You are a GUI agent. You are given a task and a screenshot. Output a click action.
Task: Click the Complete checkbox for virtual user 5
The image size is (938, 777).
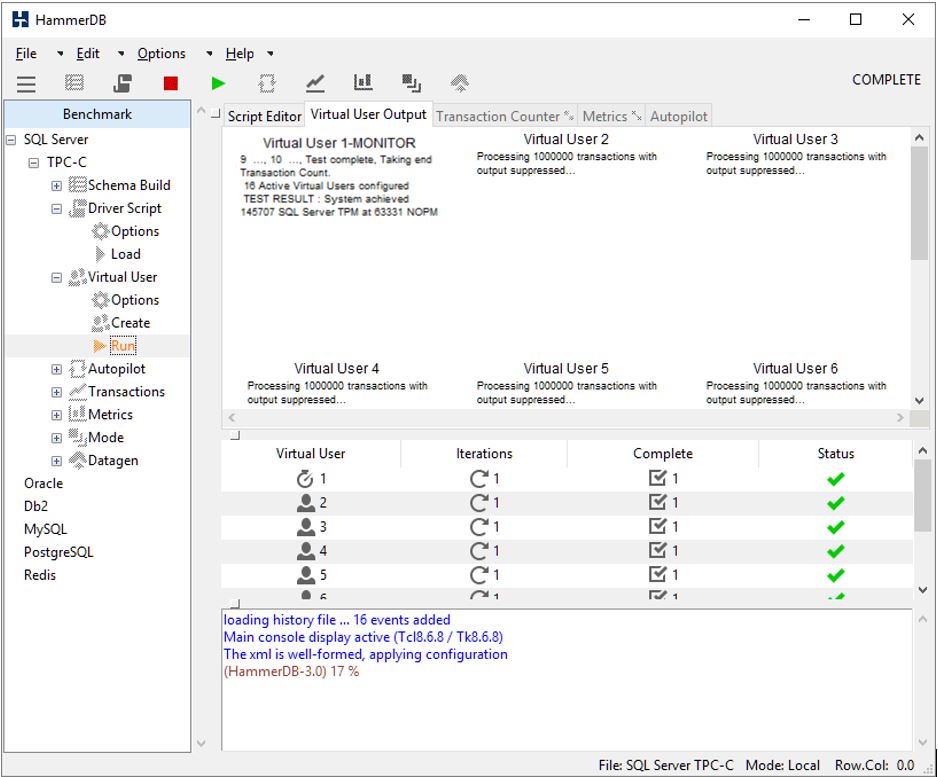point(657,575)
